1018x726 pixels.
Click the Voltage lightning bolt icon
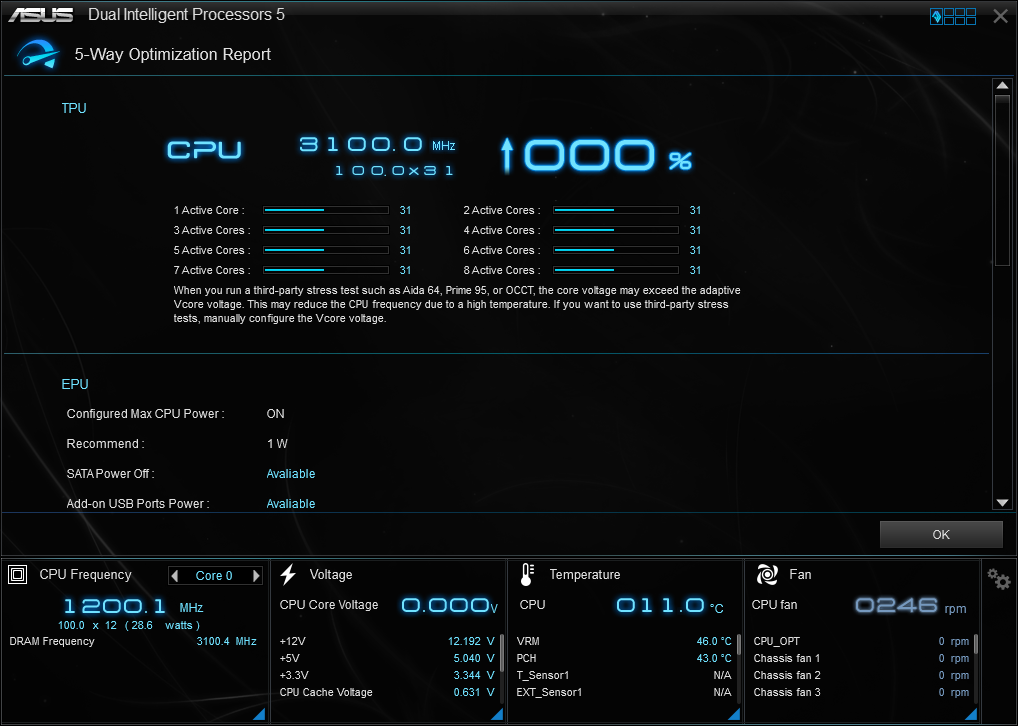coord(288,575)
